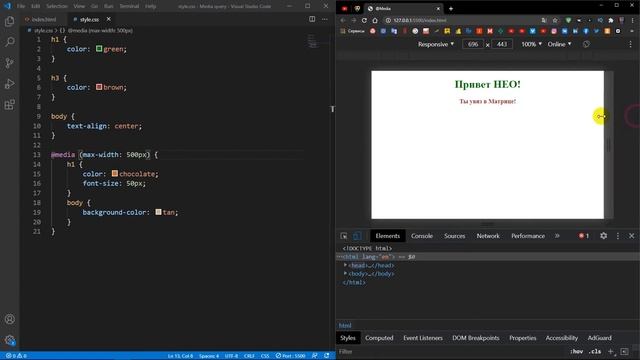Viewport: 640px width, 360px height.
Task: Click the Port: 5500 Live Server status
Action: tap(290, 356)
